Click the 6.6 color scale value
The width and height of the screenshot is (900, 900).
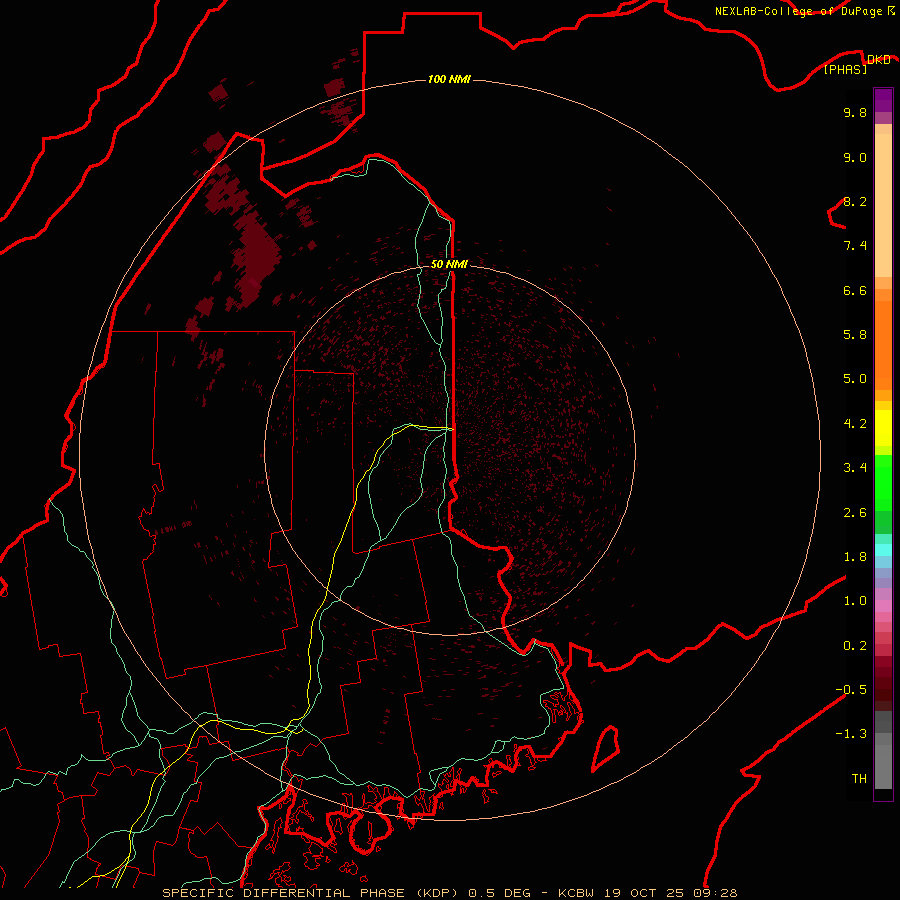pos(855,290)
